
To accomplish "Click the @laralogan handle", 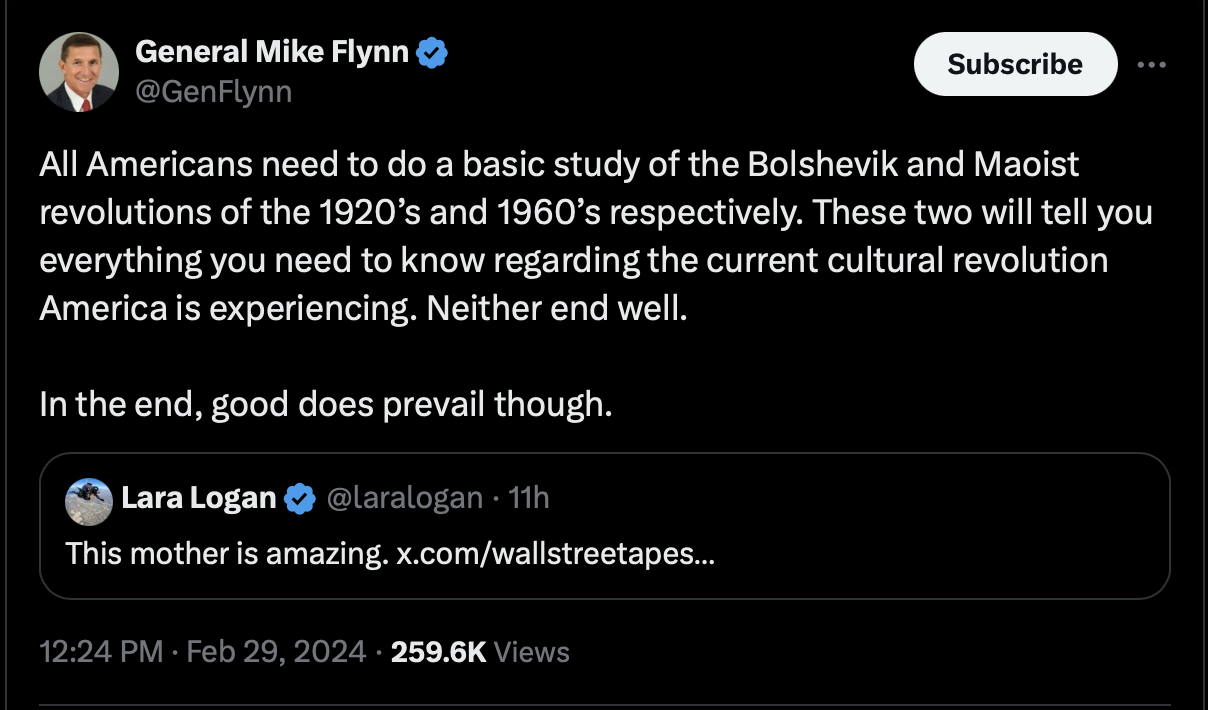I will click(x=405, y=497).
